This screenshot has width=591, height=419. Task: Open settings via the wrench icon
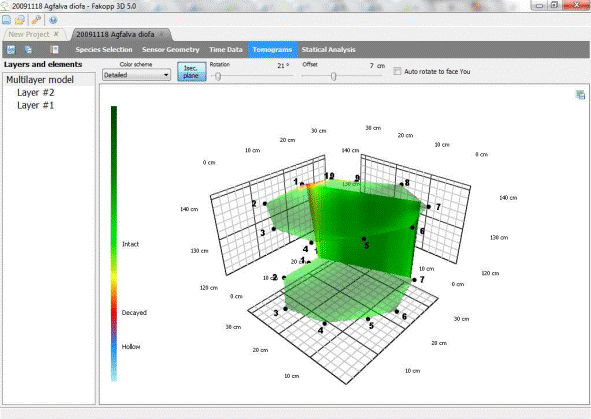pyautogui.click(x=36, y=20)
